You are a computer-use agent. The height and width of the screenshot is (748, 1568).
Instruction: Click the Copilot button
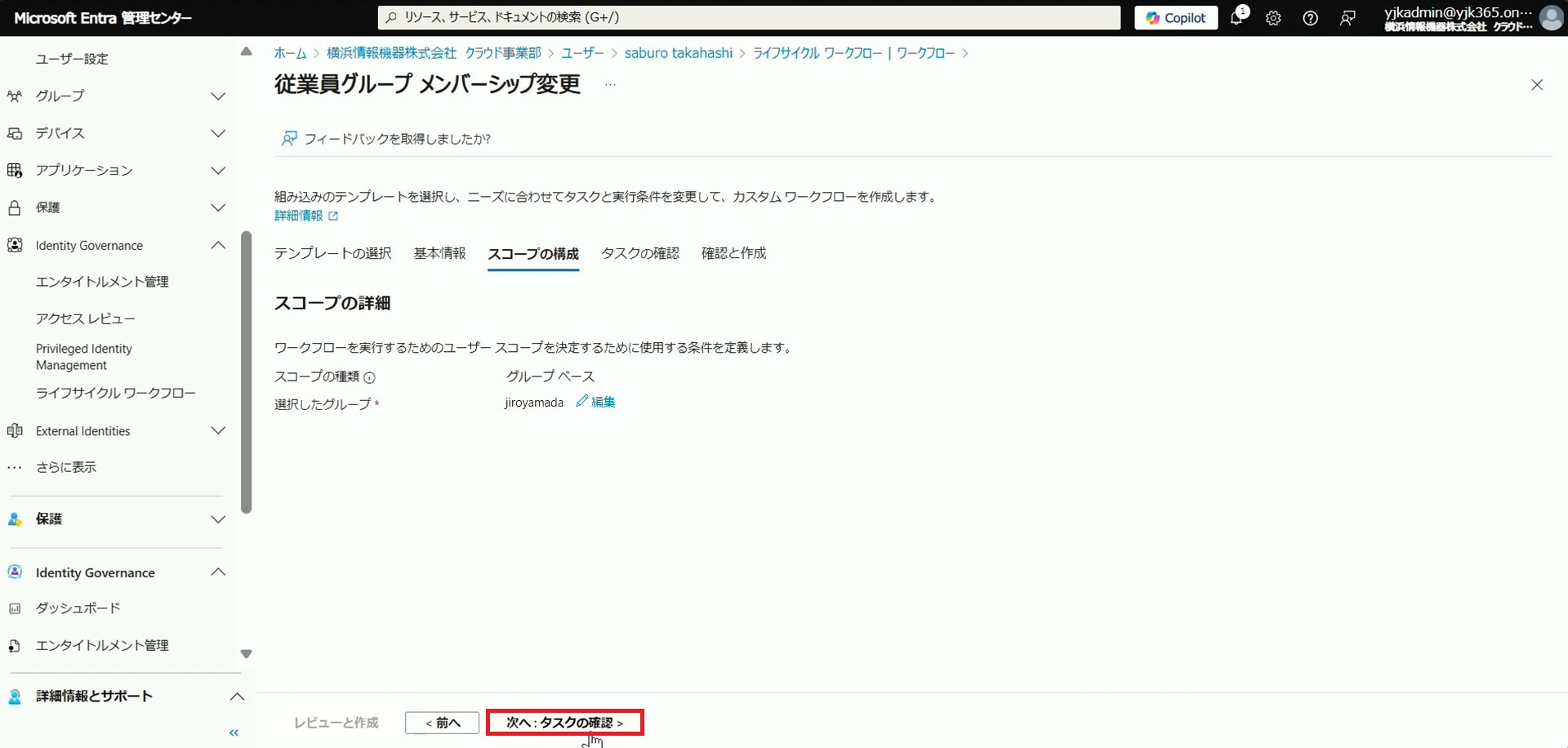tap(1175, 18)
